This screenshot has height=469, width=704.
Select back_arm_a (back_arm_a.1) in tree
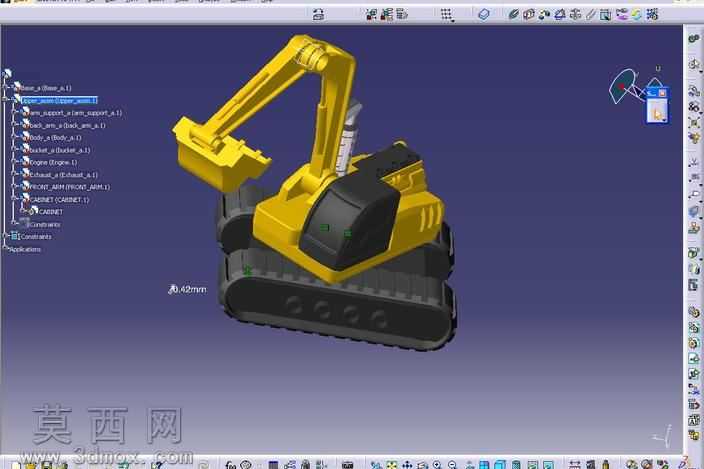coord(67,125)
